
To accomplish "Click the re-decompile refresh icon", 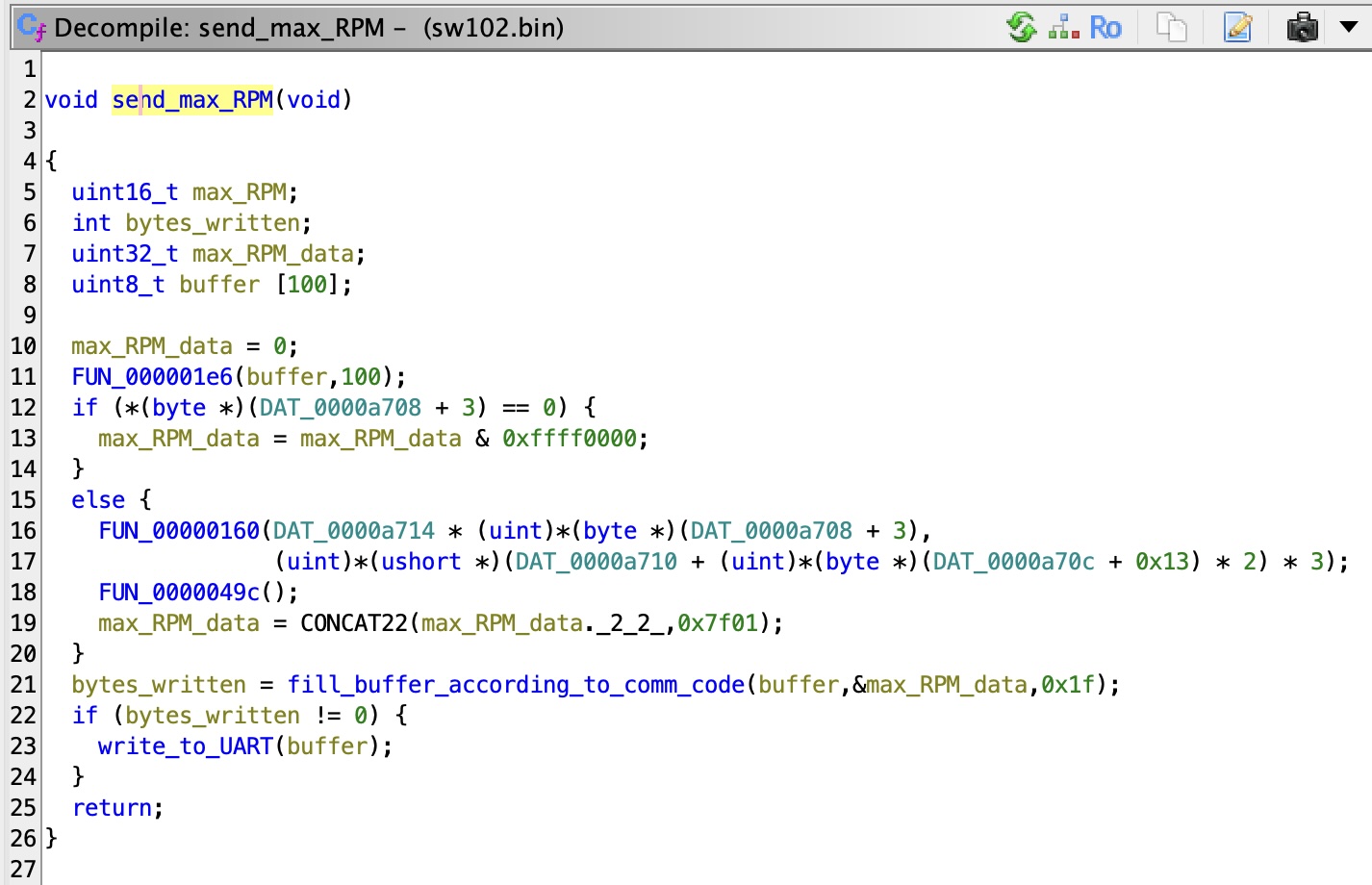I will 1021,27.
